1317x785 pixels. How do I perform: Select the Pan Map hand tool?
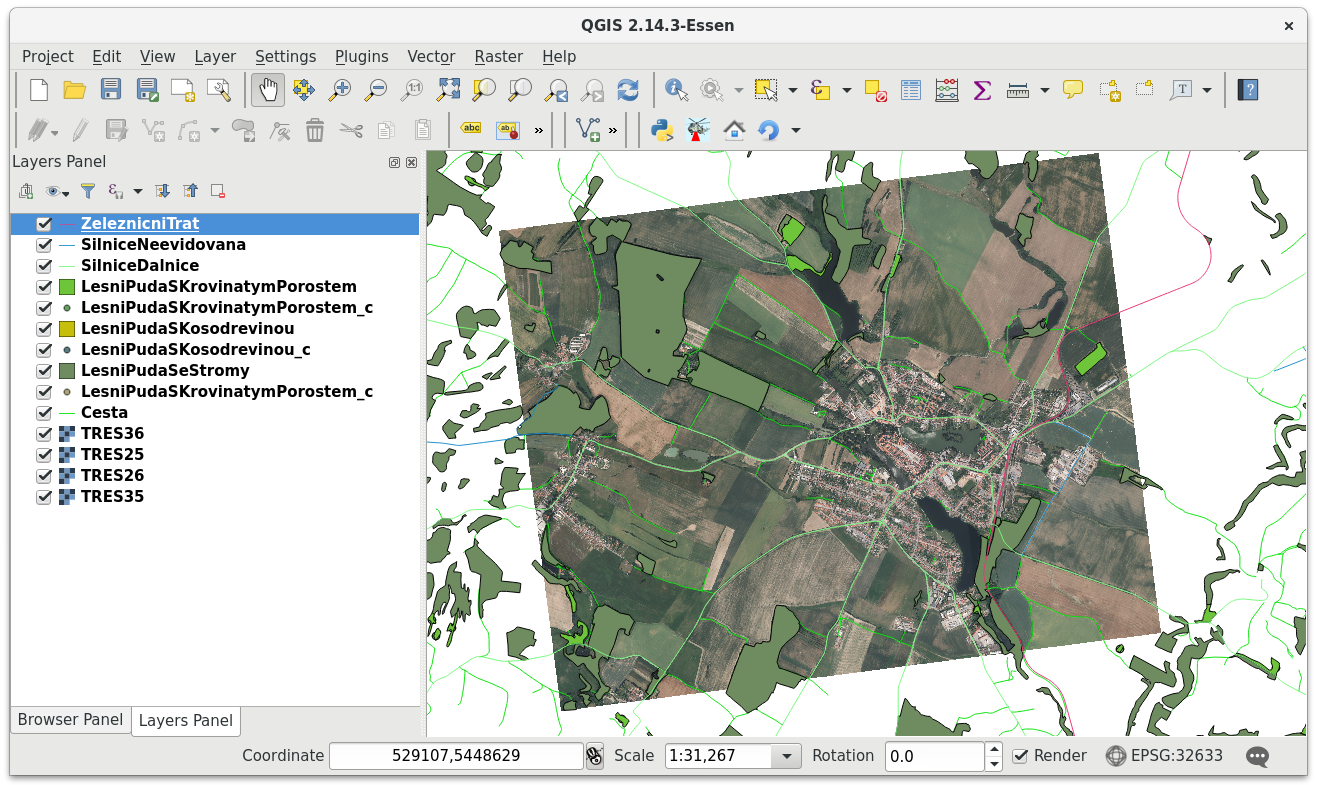[x=267, y=90]
